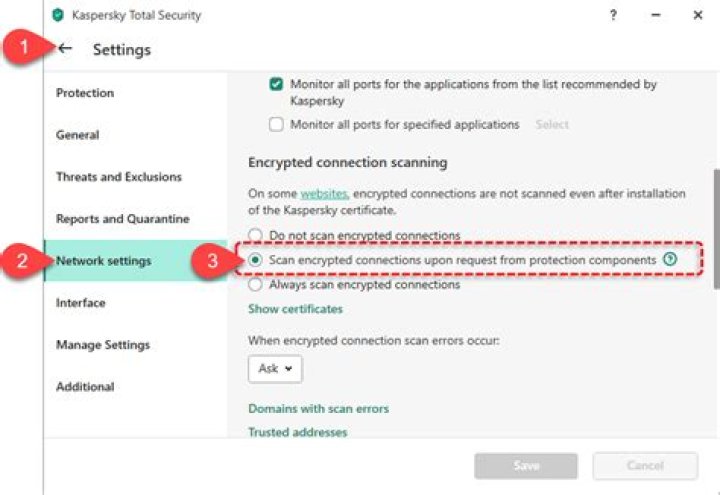The image size is (720, 495).
Task: Open the Protection settings section
Action: (85, 93)
